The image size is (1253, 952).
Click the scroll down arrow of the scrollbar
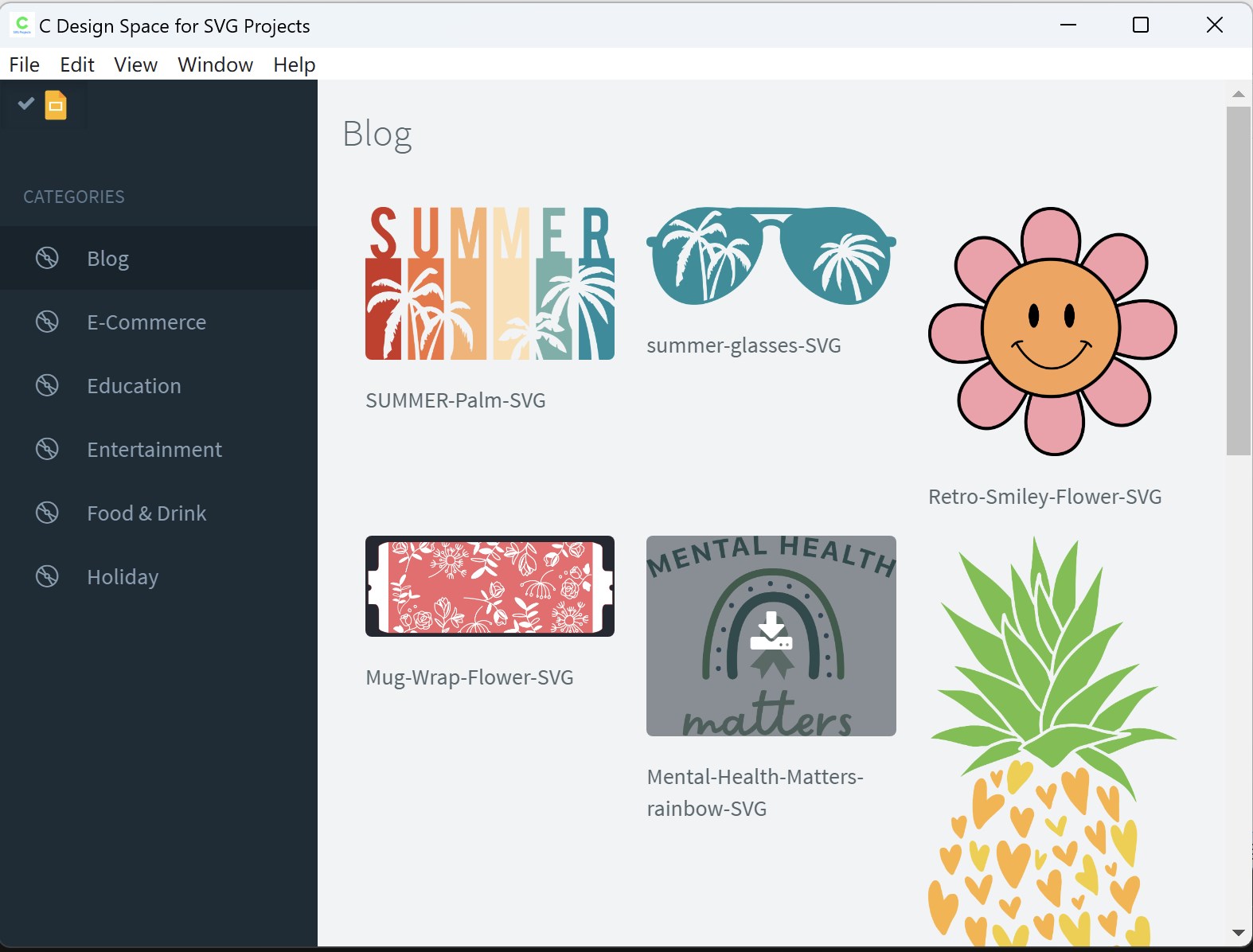coord(1238,933)
